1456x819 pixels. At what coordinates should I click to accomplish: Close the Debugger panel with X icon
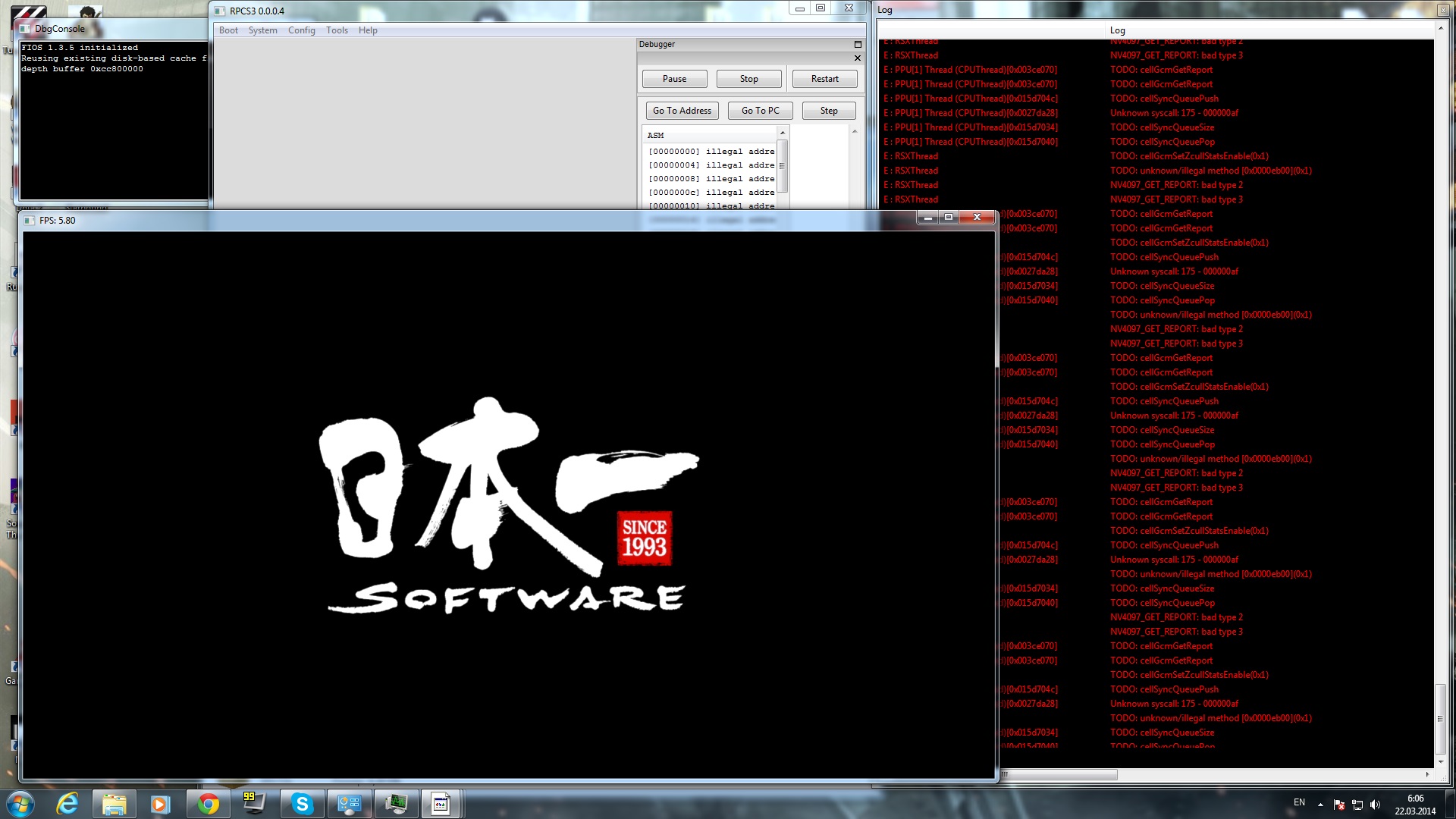858,58
